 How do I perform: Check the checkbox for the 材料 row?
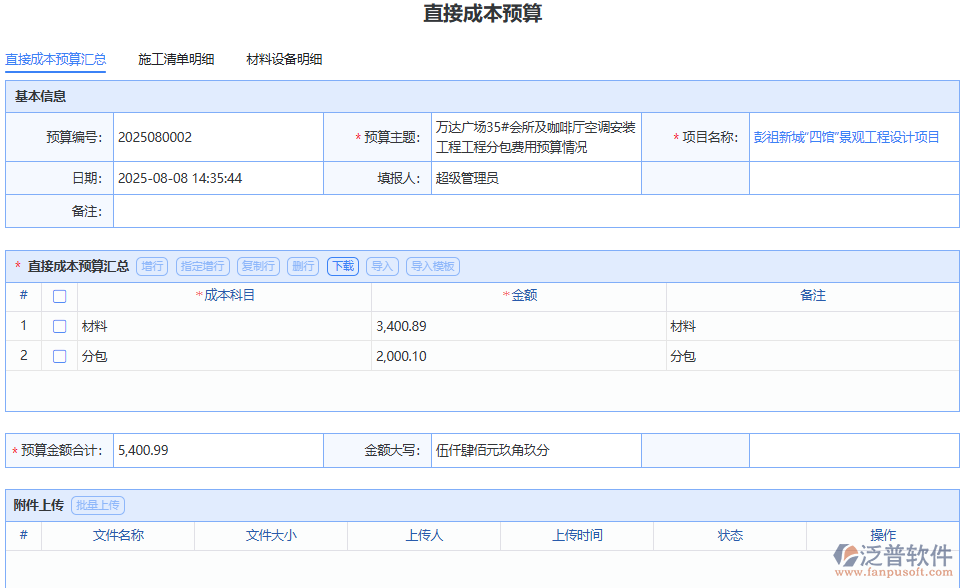[59, 325]
